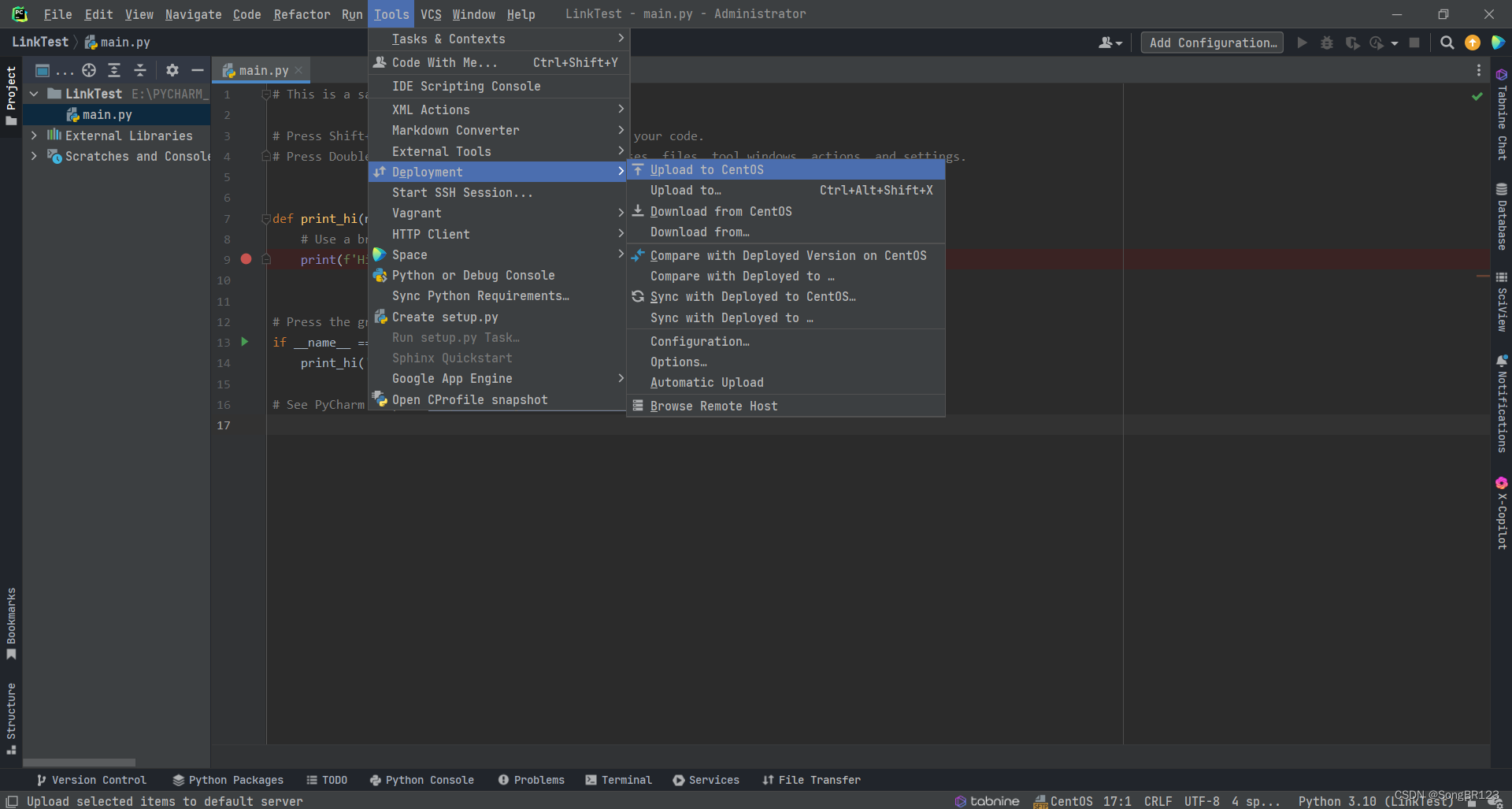The image size is (1512, 809).
Task: Open Python or Debug Console entry
Action: coord(498,275)
